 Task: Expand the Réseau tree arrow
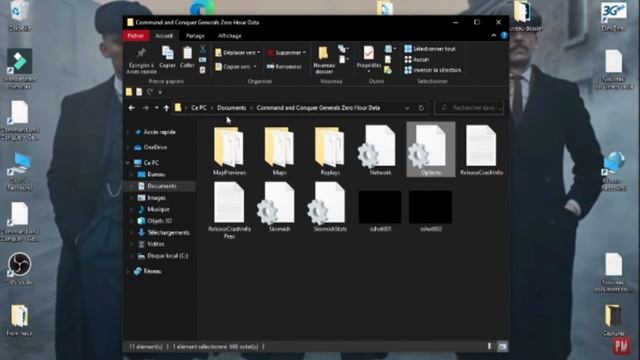coord(128,271)
